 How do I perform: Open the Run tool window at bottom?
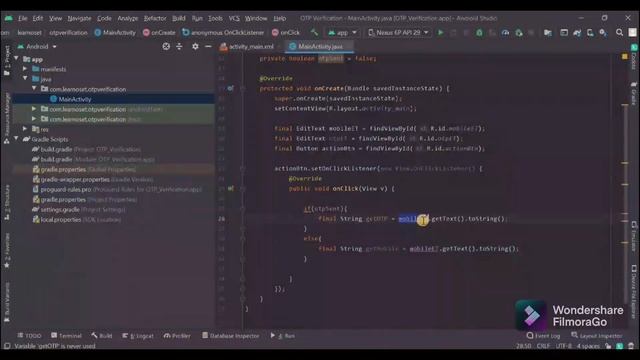click(282, 336)
